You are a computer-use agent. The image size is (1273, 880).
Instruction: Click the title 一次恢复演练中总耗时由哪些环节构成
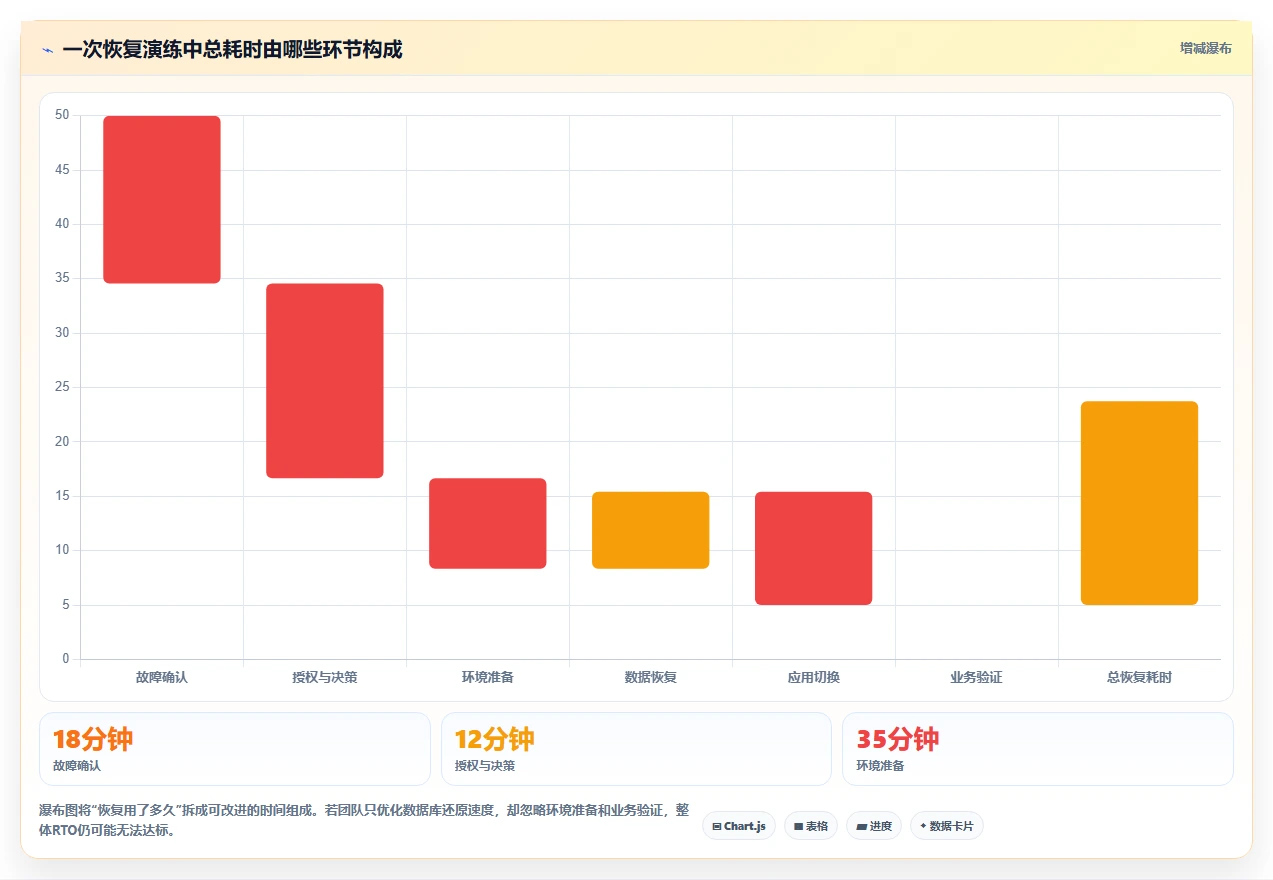click(232, 49)
